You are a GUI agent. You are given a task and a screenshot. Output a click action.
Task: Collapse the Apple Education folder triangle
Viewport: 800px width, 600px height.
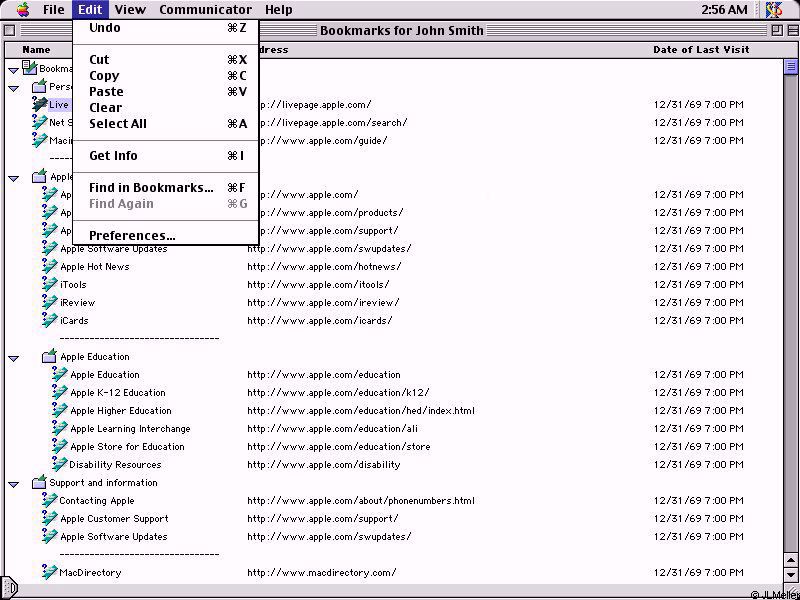tap(14, 358)
